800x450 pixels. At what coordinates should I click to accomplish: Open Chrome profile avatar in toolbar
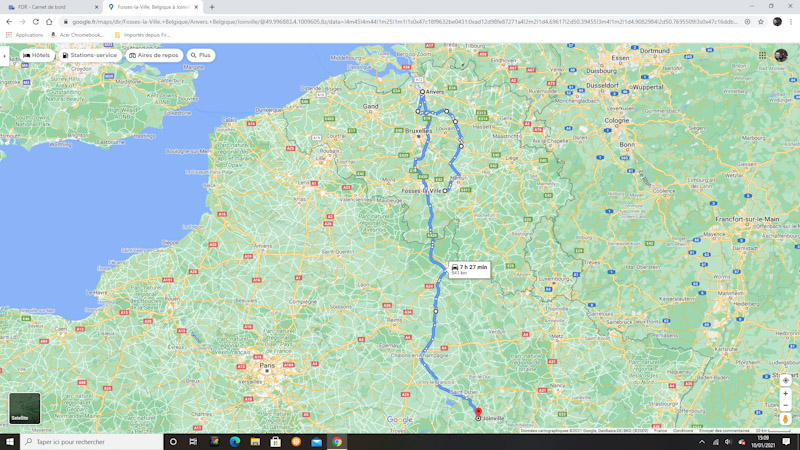777,21
